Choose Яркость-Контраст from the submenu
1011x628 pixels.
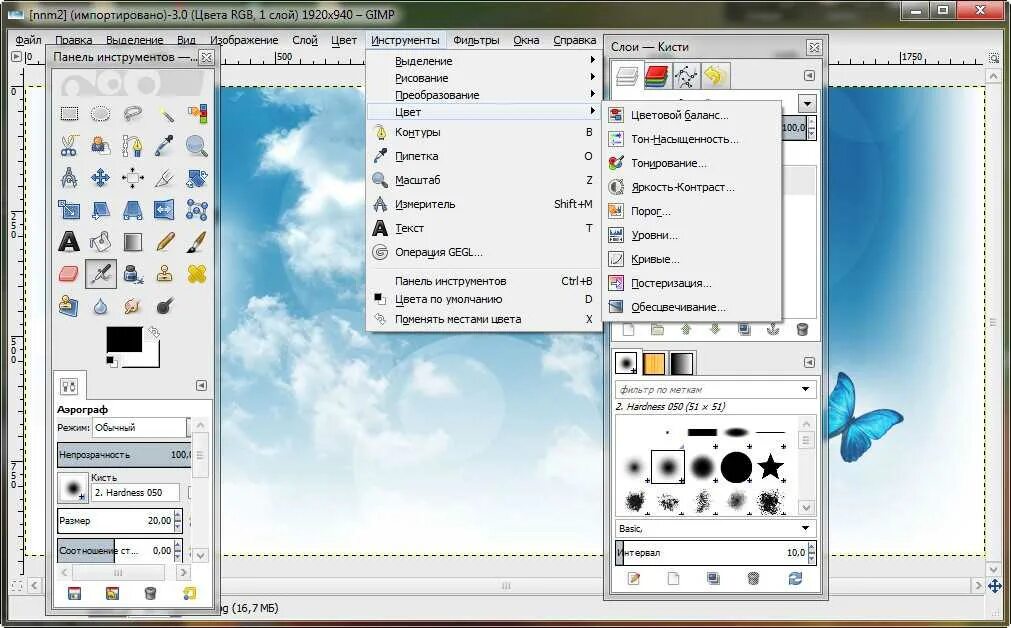[x=692, y=187]
